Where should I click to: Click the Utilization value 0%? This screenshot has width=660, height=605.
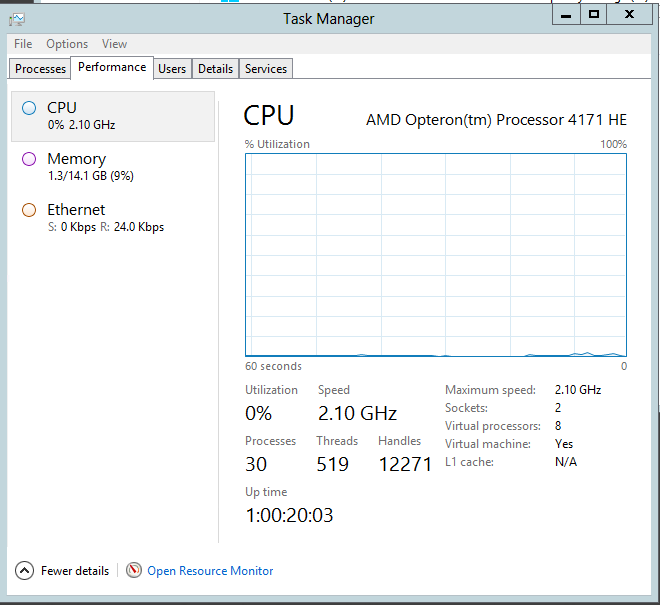[258, 413]
